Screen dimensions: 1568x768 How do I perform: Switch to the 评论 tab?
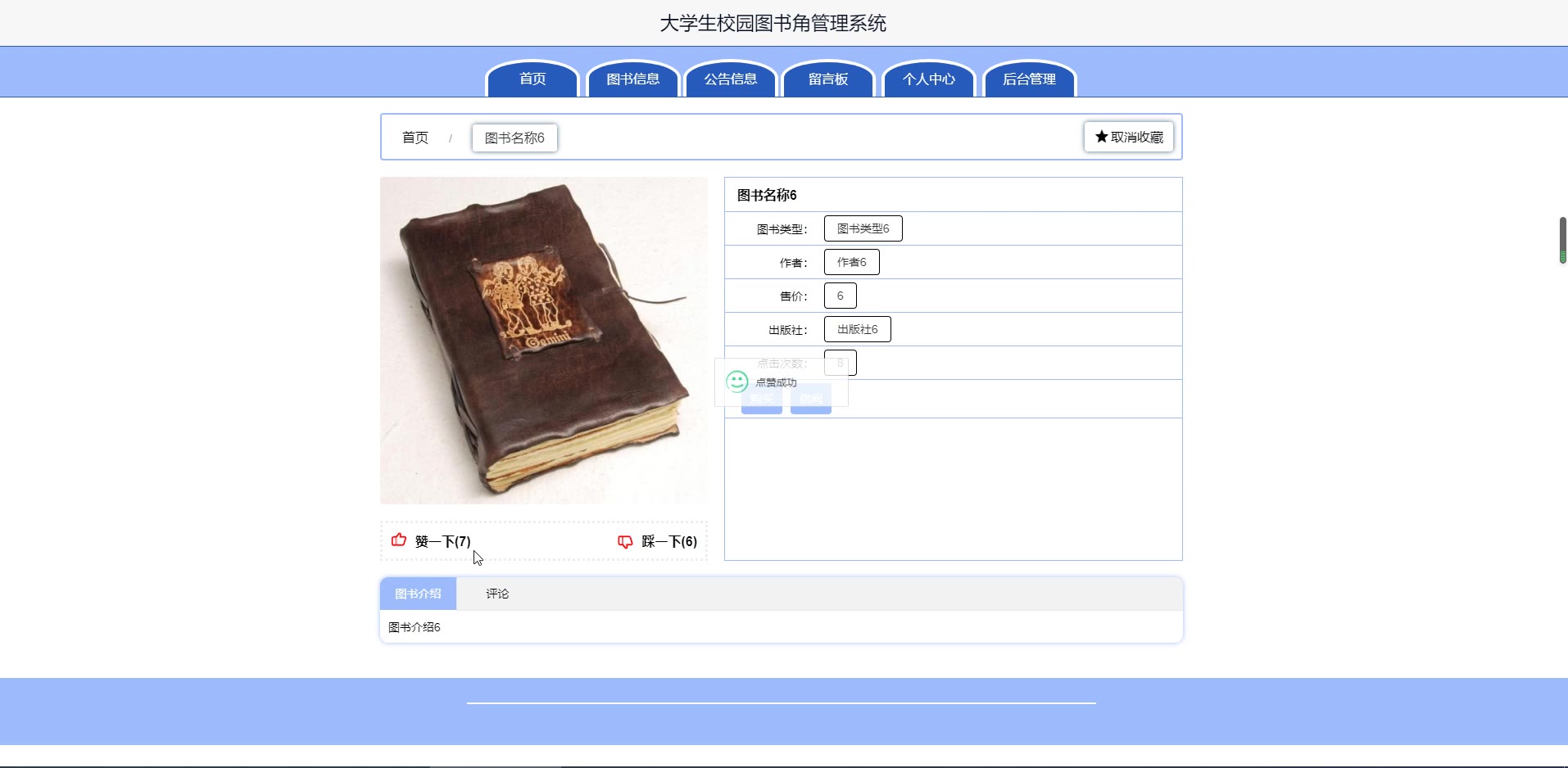pos(497,594)
